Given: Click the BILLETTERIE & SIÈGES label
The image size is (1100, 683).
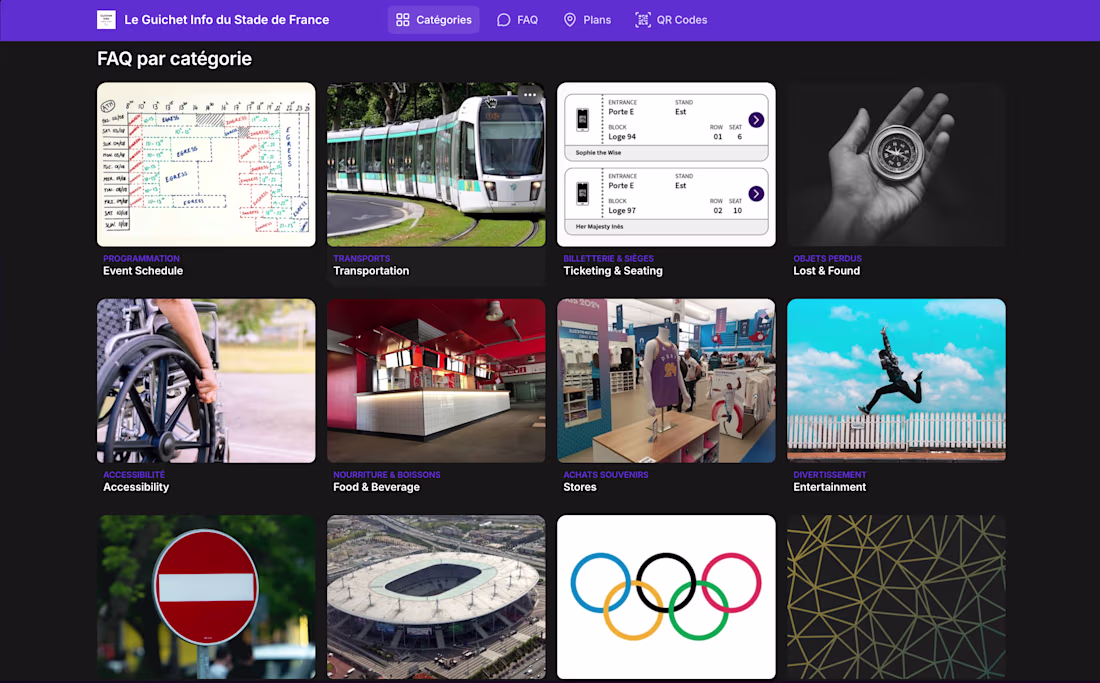Looking at the screenshot, I should click(x=608, y=258).
